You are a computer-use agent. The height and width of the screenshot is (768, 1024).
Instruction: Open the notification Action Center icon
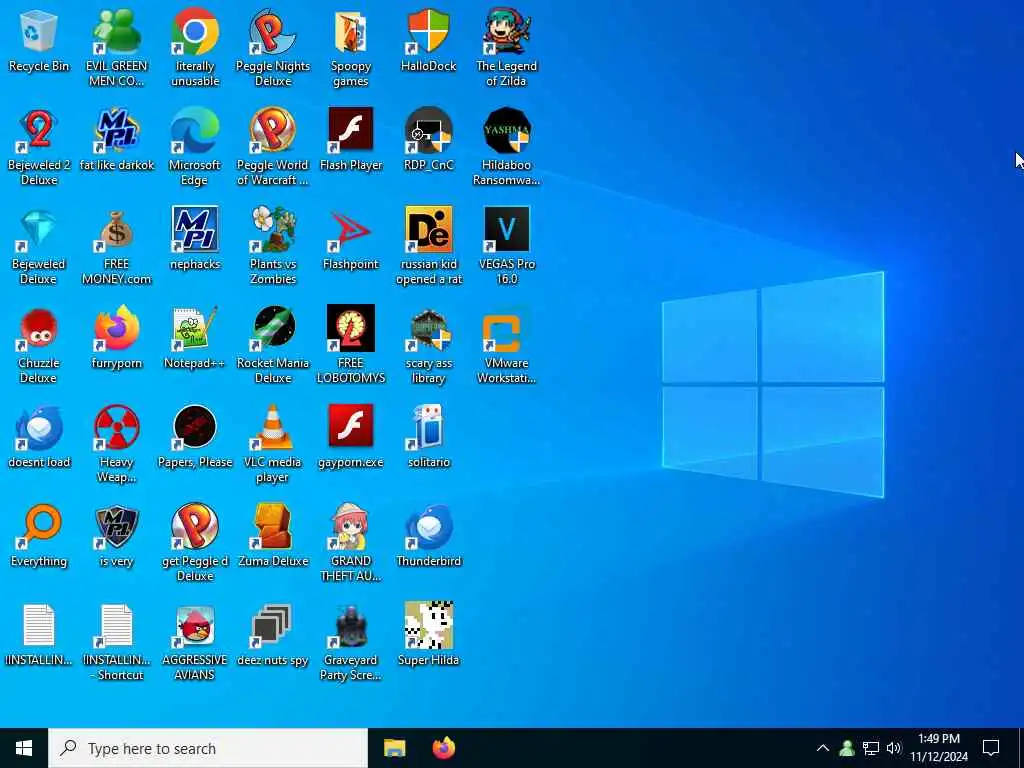tap(991, 748)
